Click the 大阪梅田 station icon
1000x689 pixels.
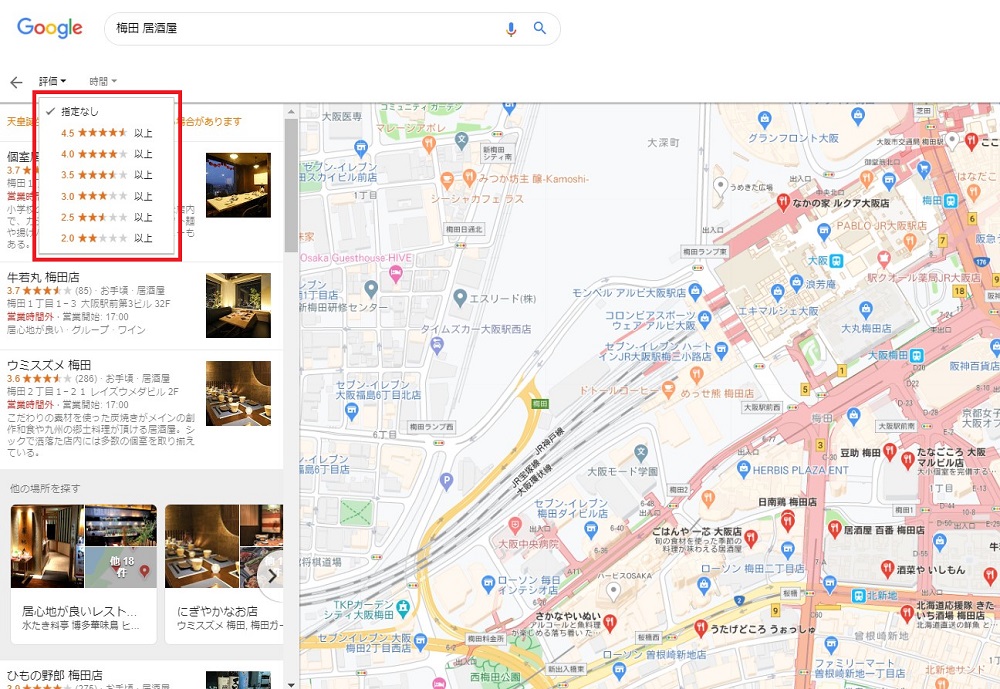click(x=916, y=355)
